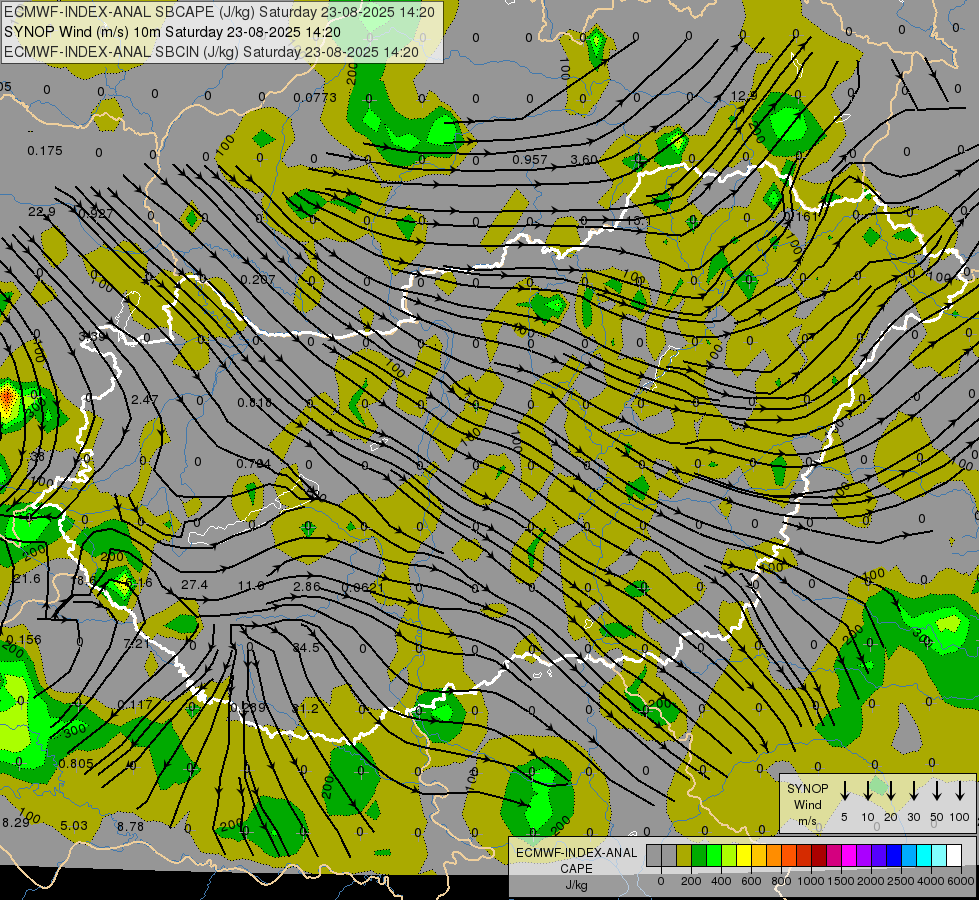Pick the pure yellow swatch in the CAPE scale
979x900 pixels.
pyautogui.click(x=744, y=855)
